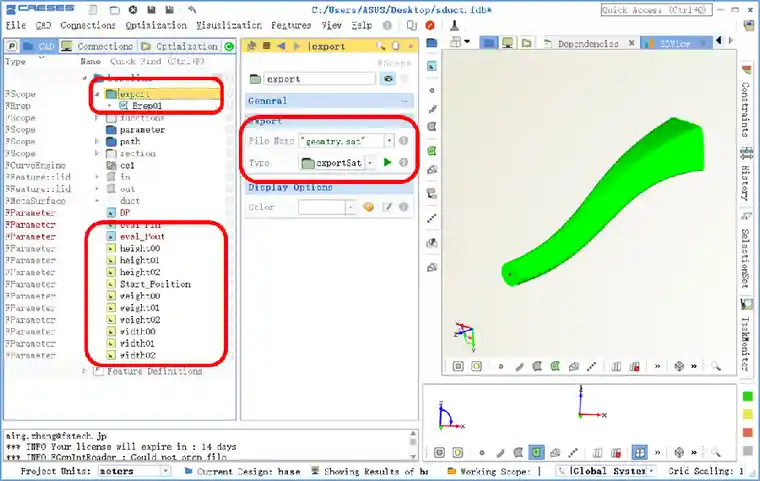Click the pin icon in export editor header

(x=251, y=46)
